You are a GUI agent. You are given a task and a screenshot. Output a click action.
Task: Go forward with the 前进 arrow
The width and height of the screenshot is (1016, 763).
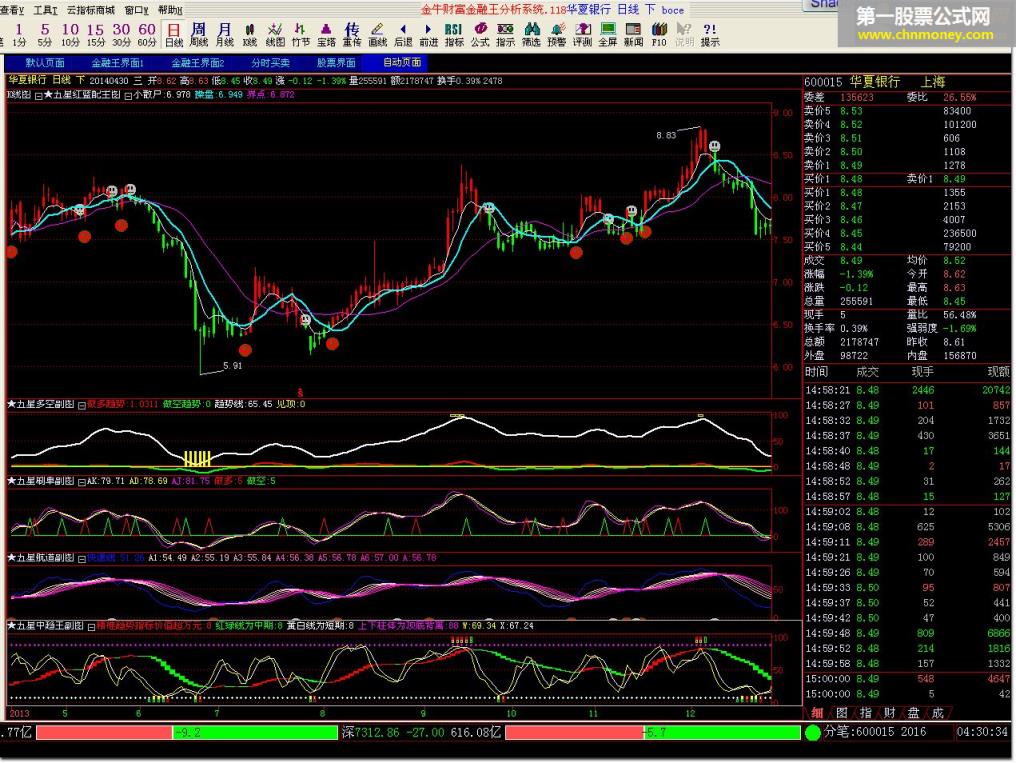pyautogui.click(x=428, y=34)
